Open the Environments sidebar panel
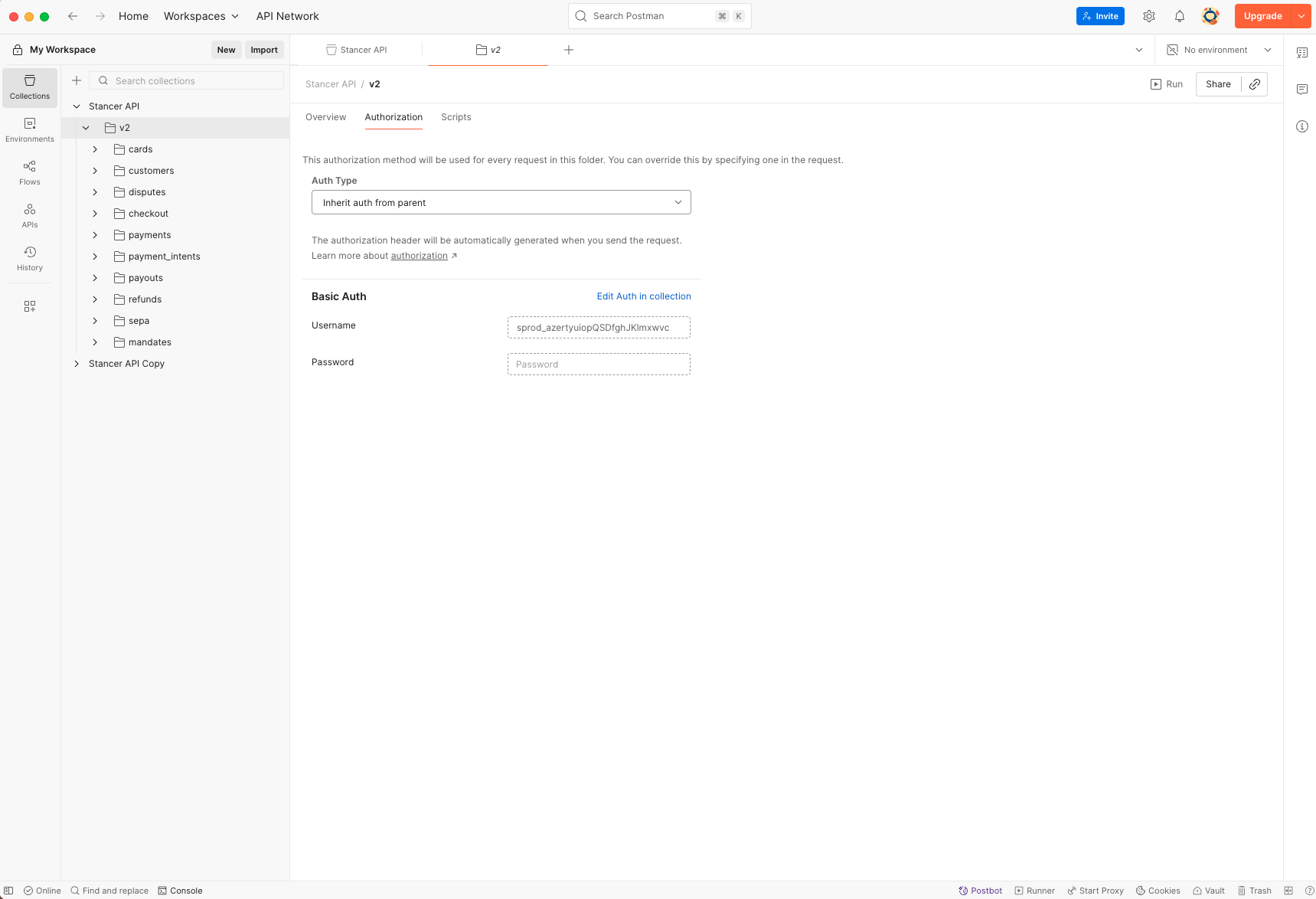This screenshot has height=899, width=1316. [30, 129]
